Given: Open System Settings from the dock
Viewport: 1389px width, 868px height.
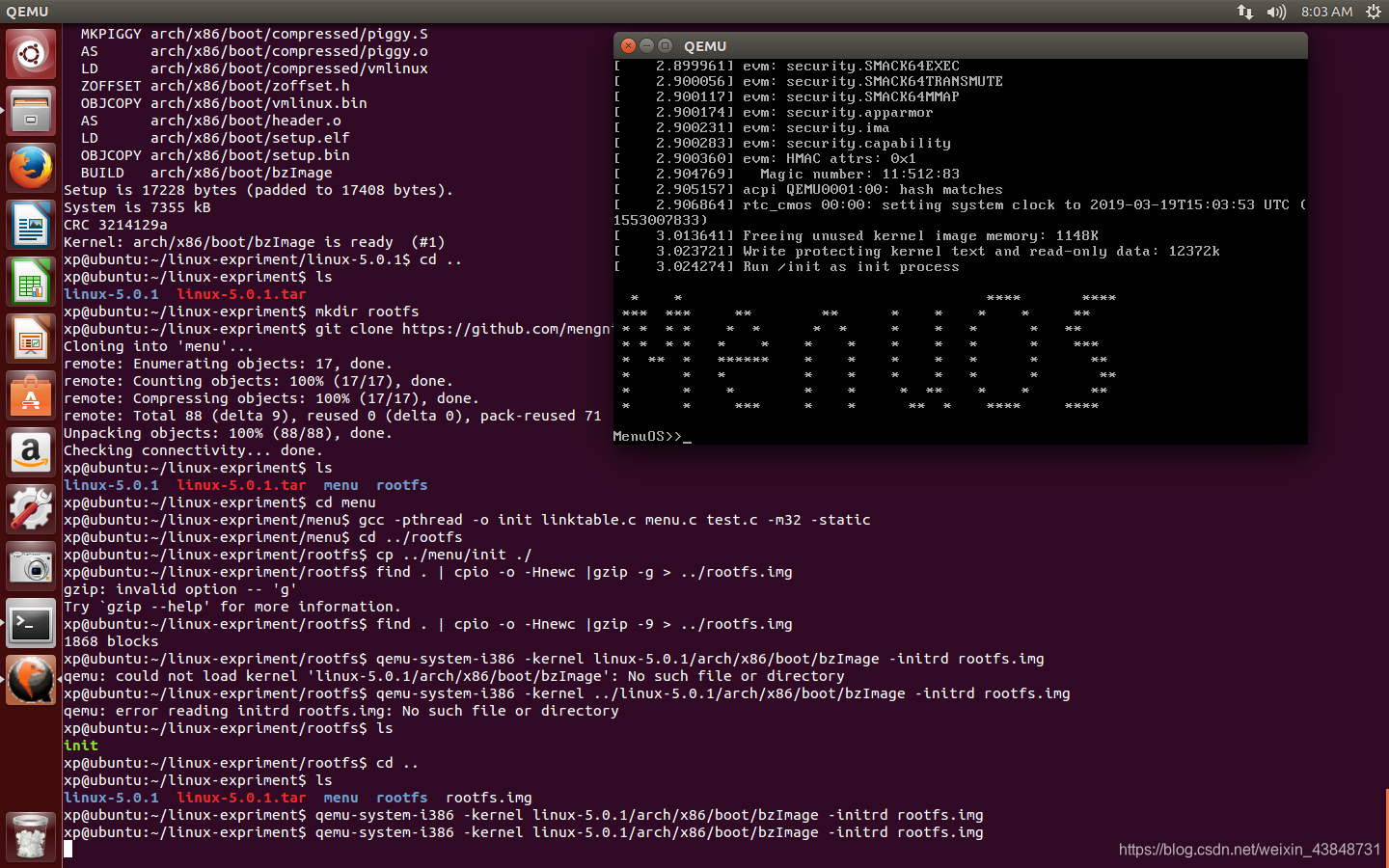Looking at the screenshot, I should [x=31, y=509].
